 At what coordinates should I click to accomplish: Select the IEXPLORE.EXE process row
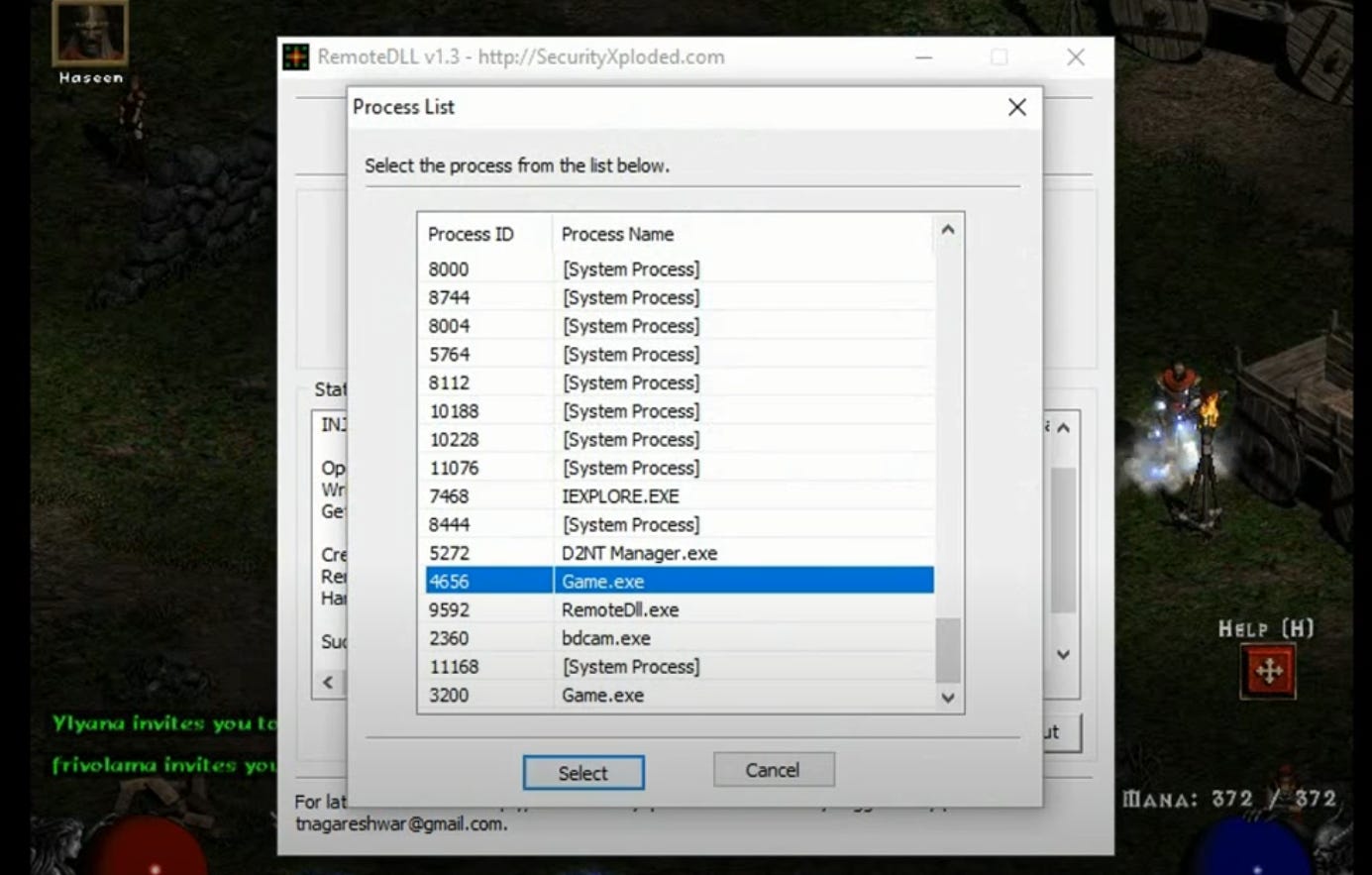tap(680, 495)
